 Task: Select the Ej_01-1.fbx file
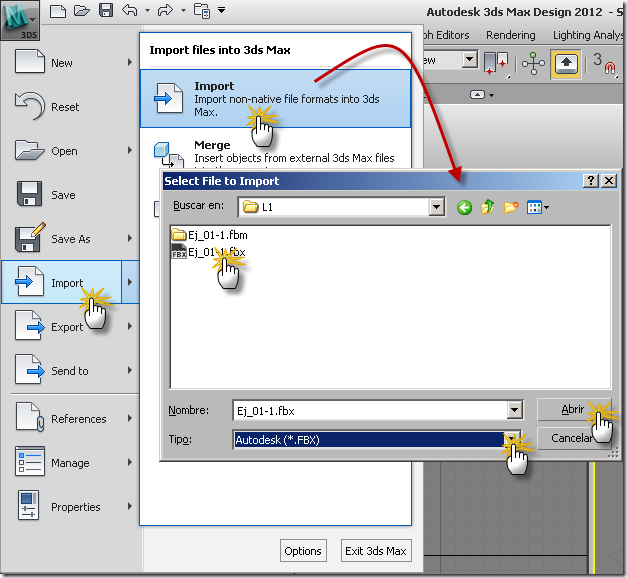[208, 252]
